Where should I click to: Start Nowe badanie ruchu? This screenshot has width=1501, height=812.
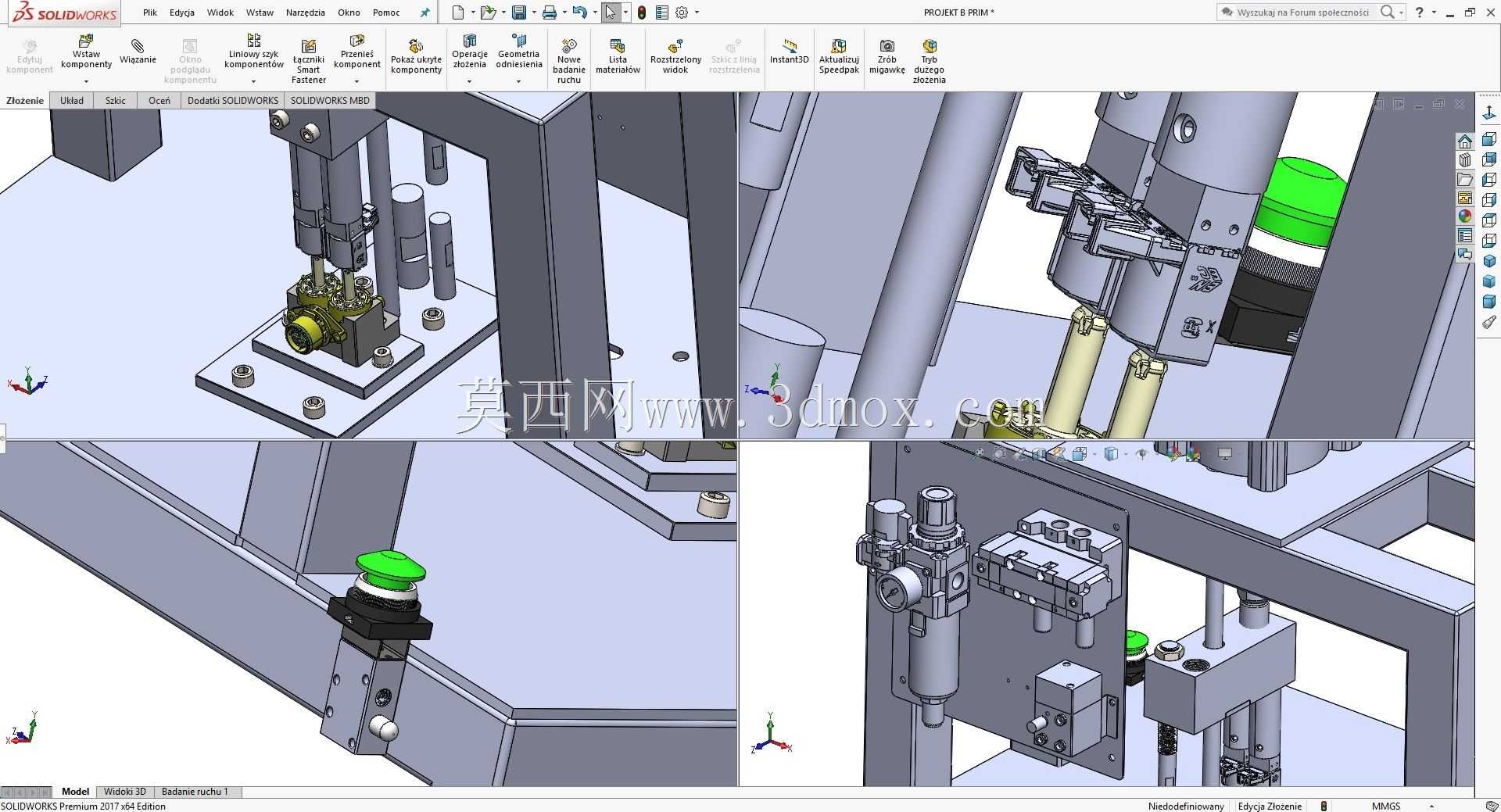(569, 61)
